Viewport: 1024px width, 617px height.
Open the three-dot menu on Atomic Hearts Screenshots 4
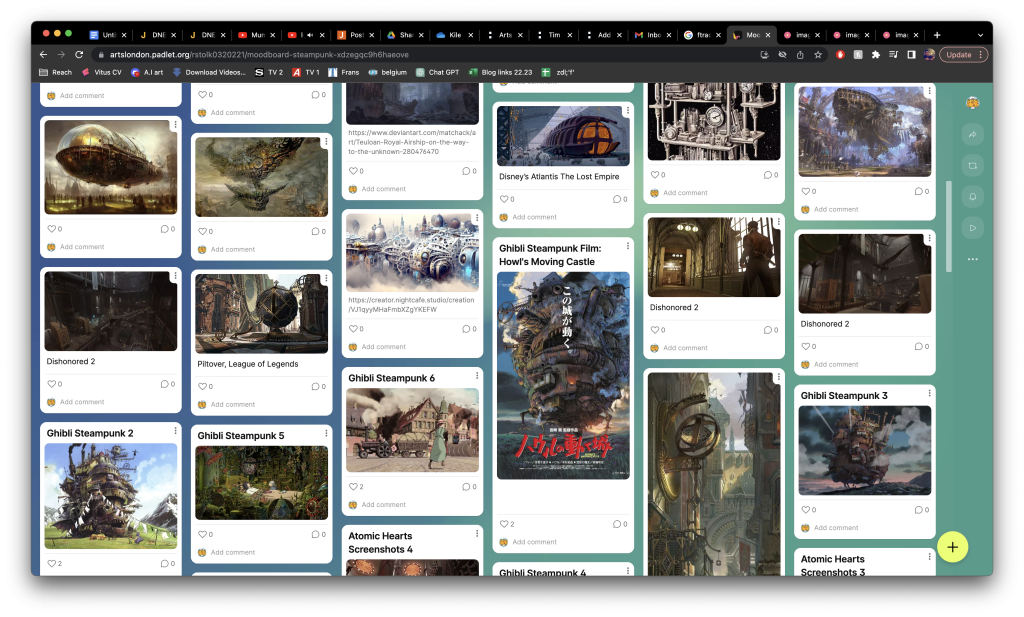coord(477,534)
